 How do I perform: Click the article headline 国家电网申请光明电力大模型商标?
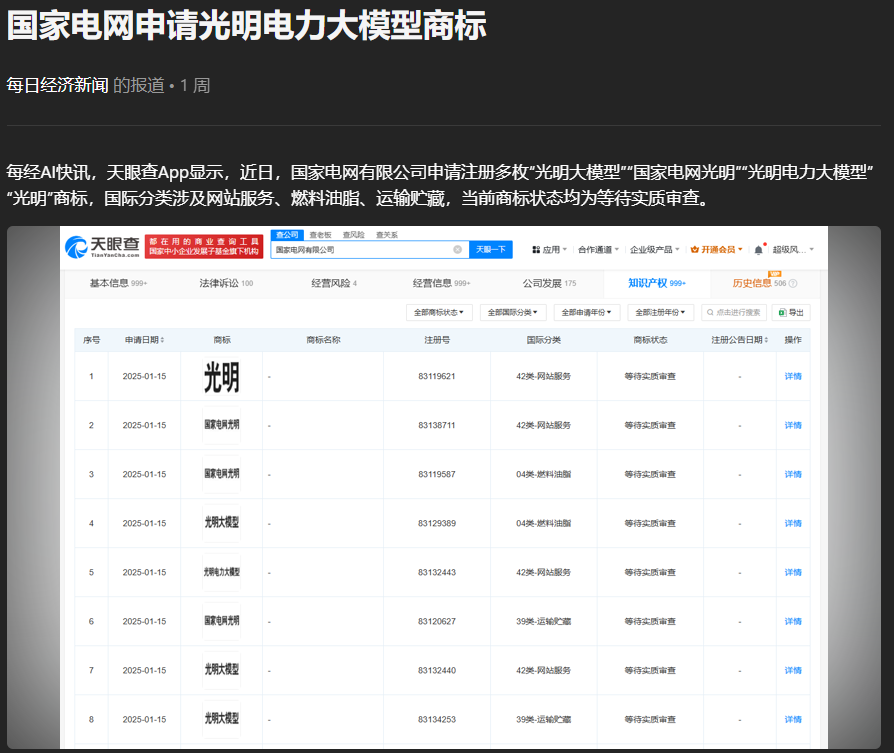(x=246, y=26)
